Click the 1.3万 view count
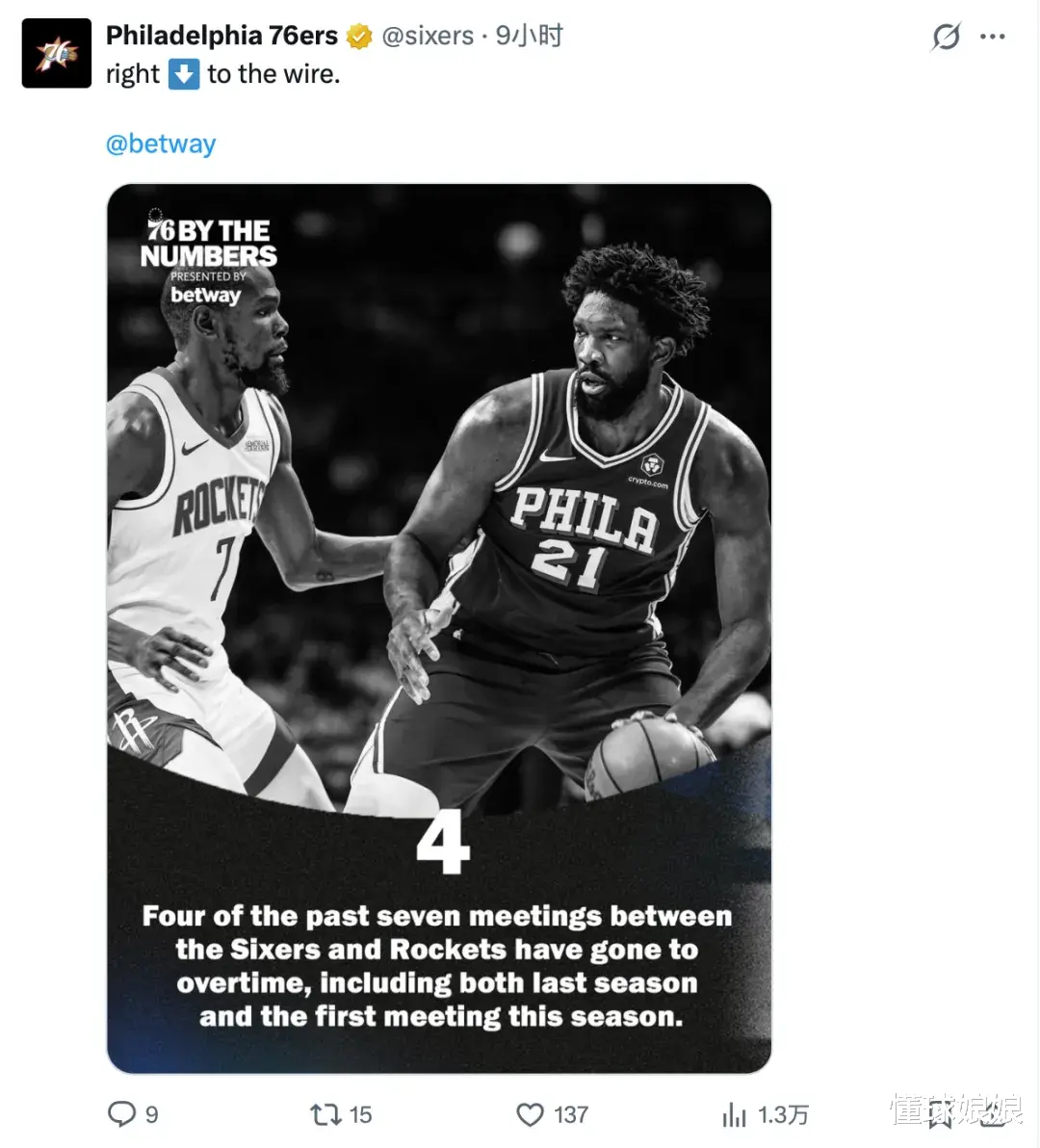This screenshot has width=1040, height=1148. click(782, 1115)
